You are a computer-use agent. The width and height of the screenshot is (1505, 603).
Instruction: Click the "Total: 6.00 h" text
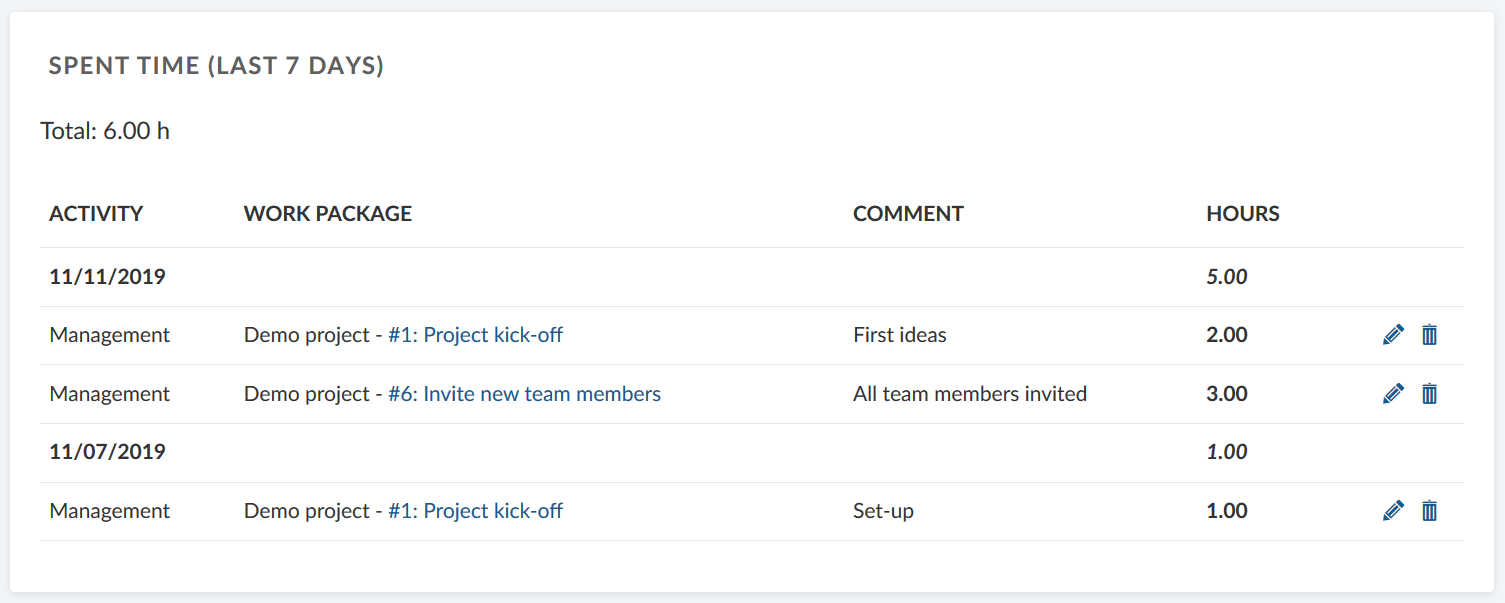click(105, 131)
